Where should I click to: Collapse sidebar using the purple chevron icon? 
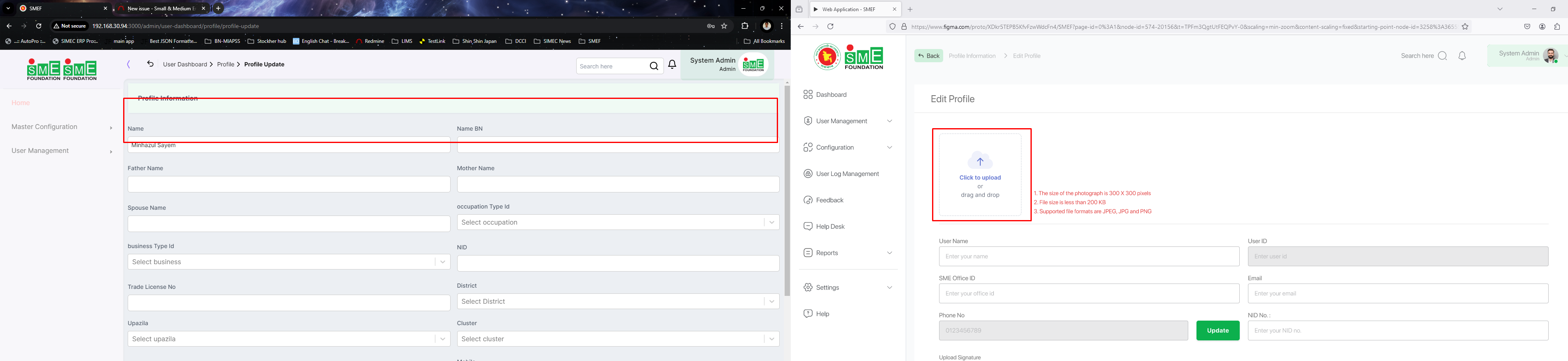point(129,65)
